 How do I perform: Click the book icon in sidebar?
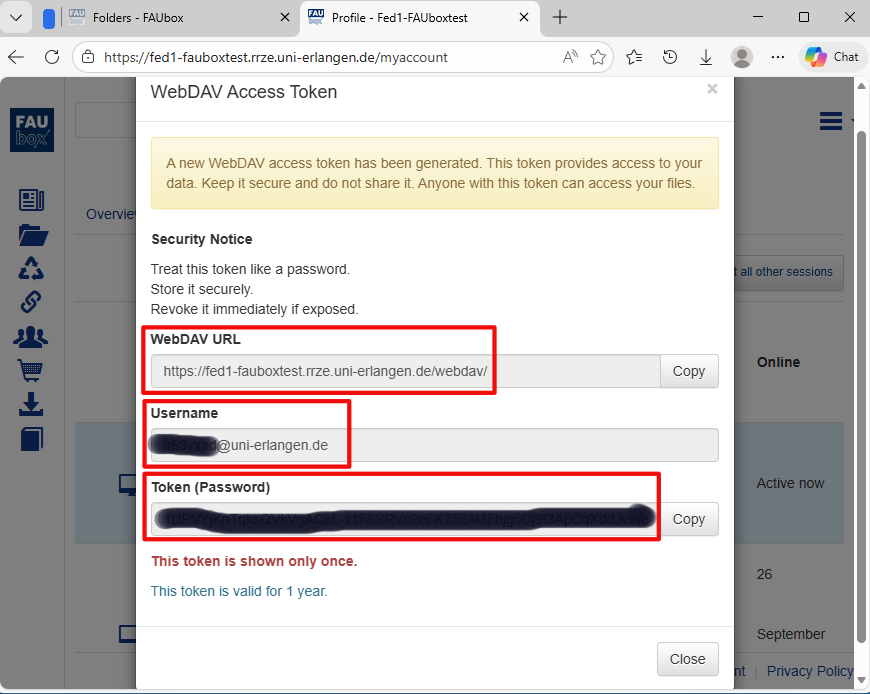click(x=32, y=438)
